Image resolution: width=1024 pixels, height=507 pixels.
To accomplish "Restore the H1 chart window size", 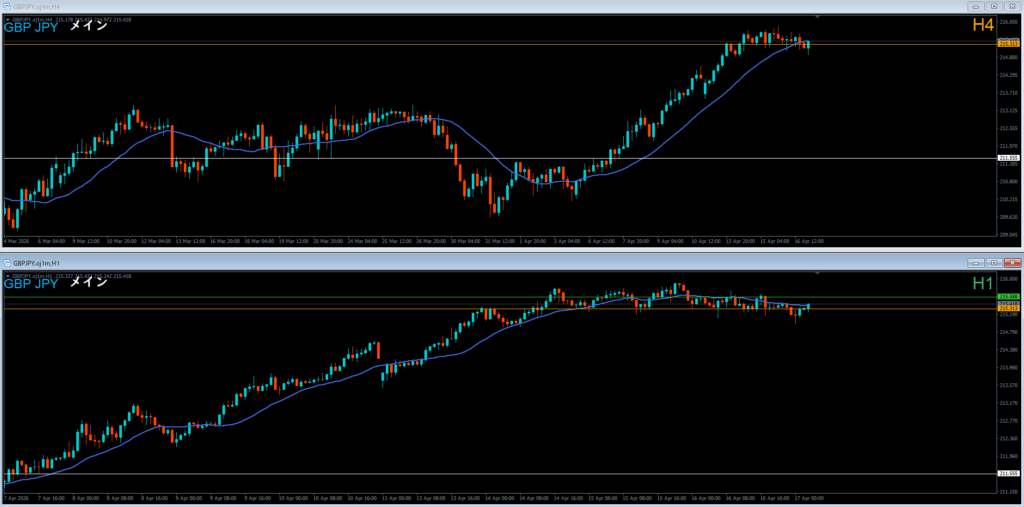I will point(993,261).
